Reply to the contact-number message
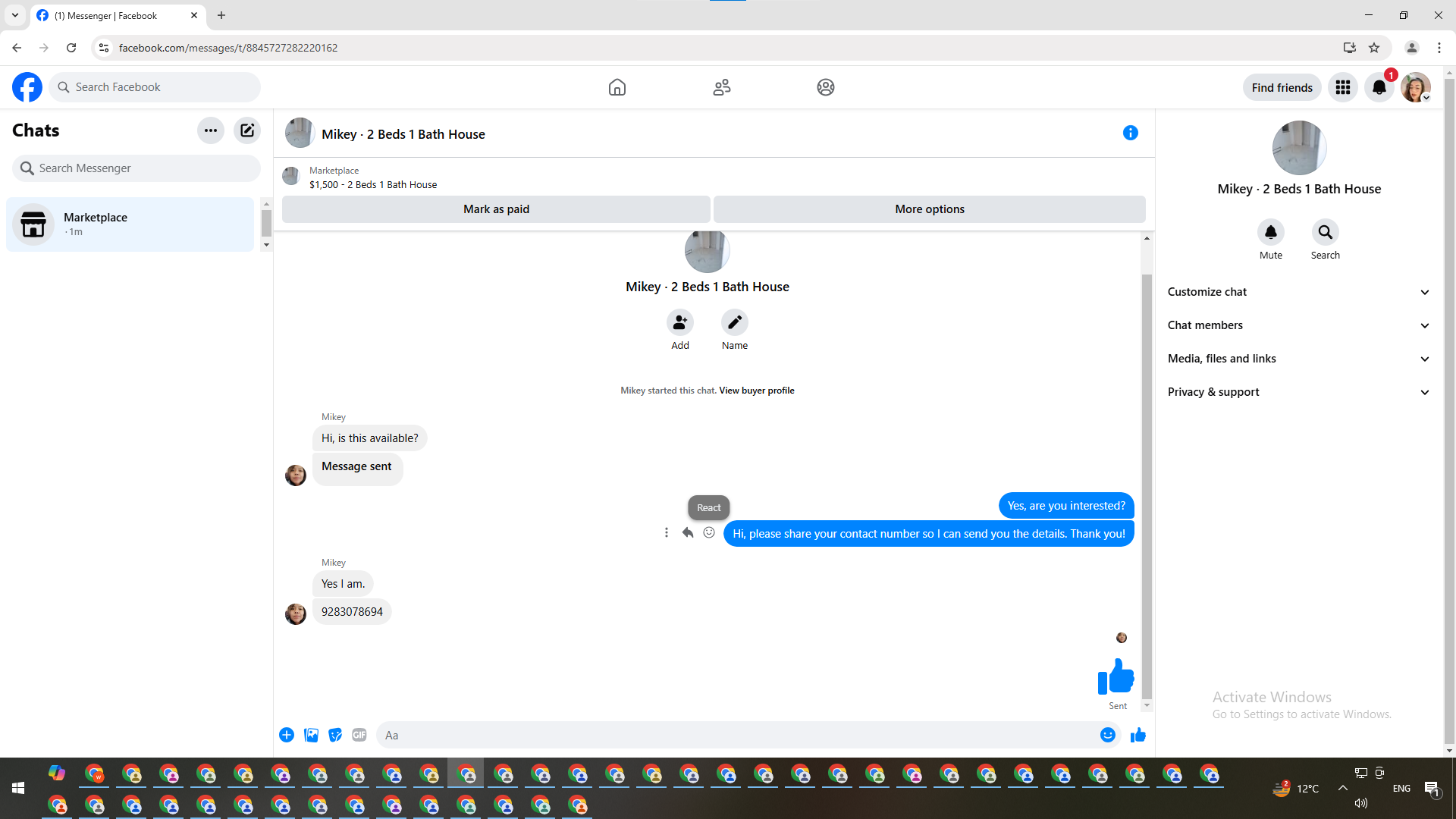Viewport: 1456px width, 819px height. pos(688,533)
